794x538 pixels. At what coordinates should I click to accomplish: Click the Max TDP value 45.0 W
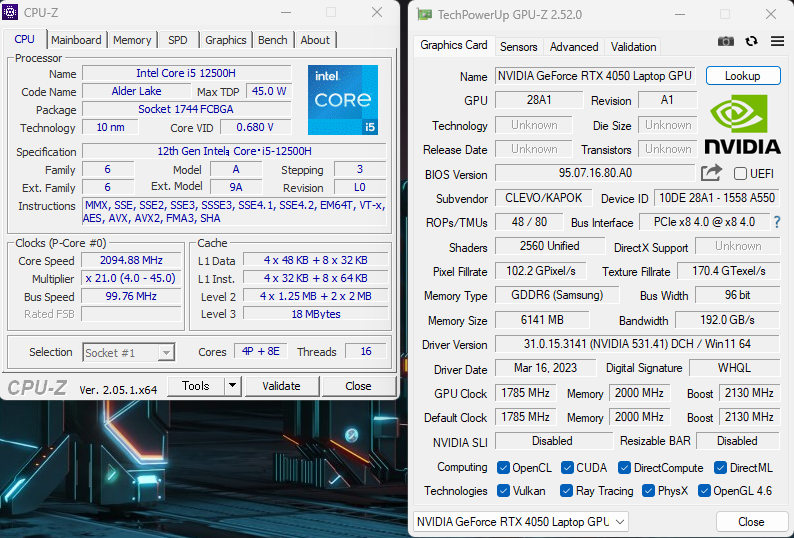pyautogui.click(x=269, y=91)
